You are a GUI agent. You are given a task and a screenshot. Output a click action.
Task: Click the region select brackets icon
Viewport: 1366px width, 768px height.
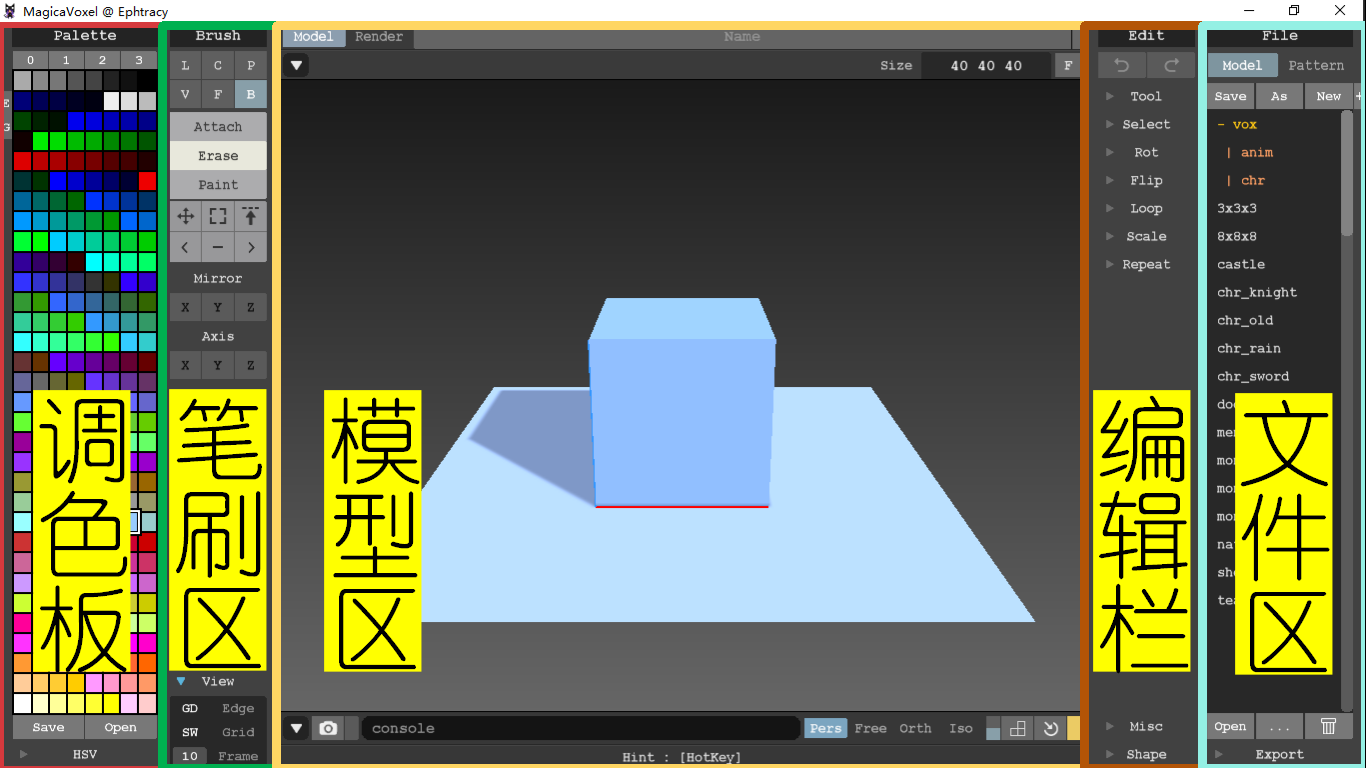tap(217, 215)
